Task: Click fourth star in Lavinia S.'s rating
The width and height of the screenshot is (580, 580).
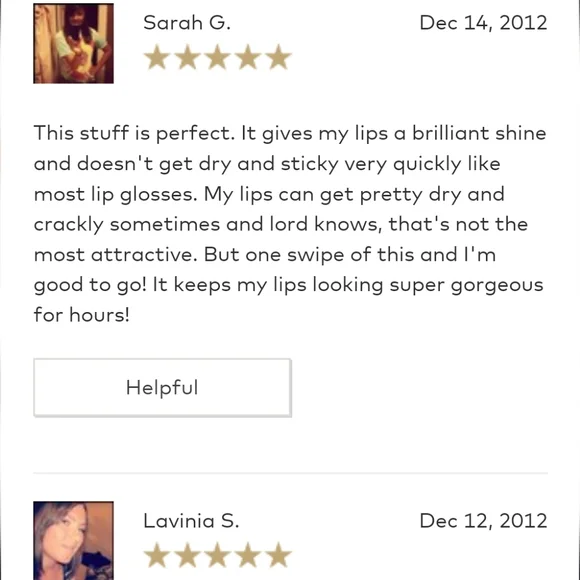Action: coord(248,555)
